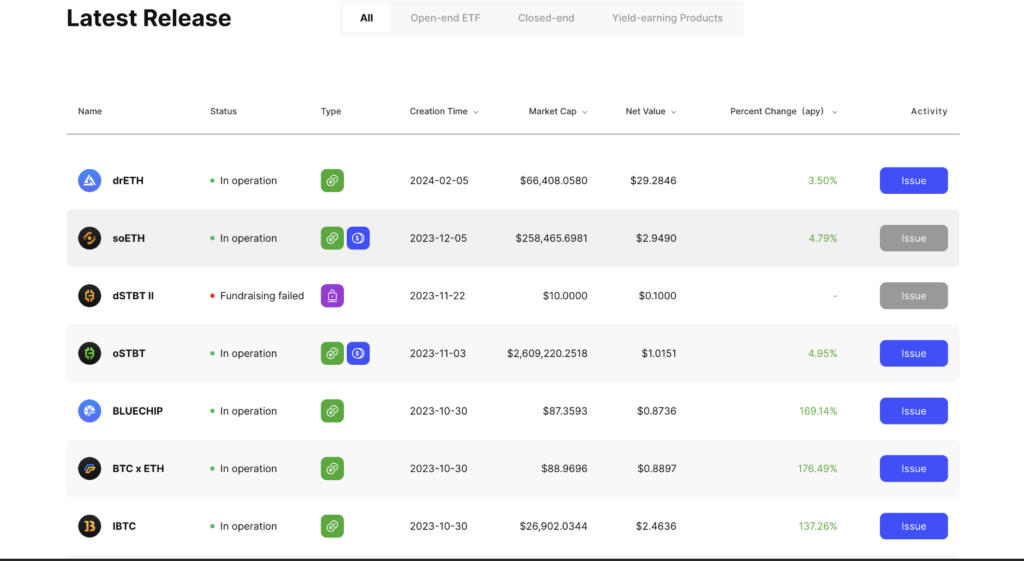Click the IBTC name text

[124, 526]
